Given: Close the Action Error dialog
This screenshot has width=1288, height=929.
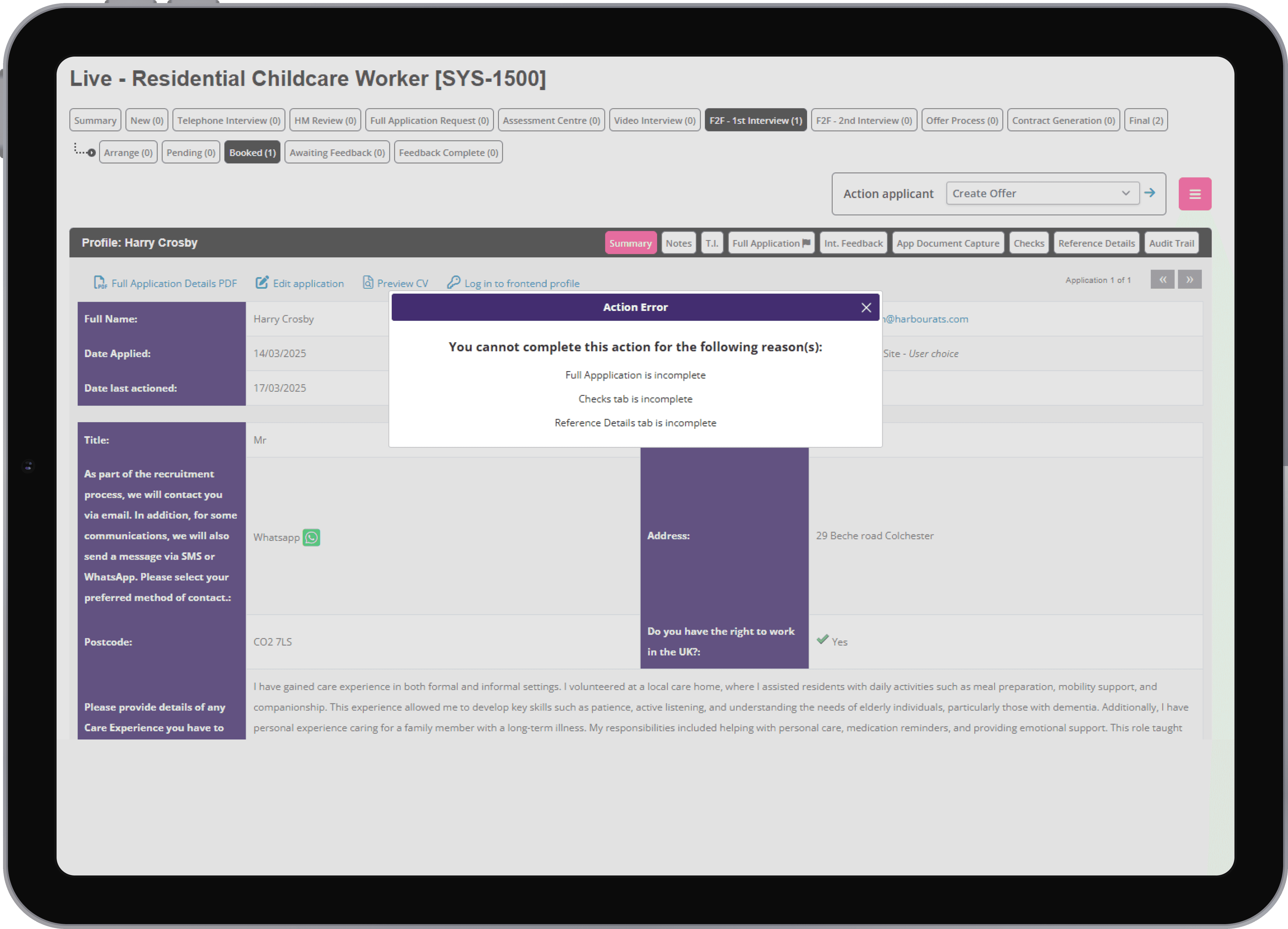Looking at the screenshot, I should click(x=865, y=308).
